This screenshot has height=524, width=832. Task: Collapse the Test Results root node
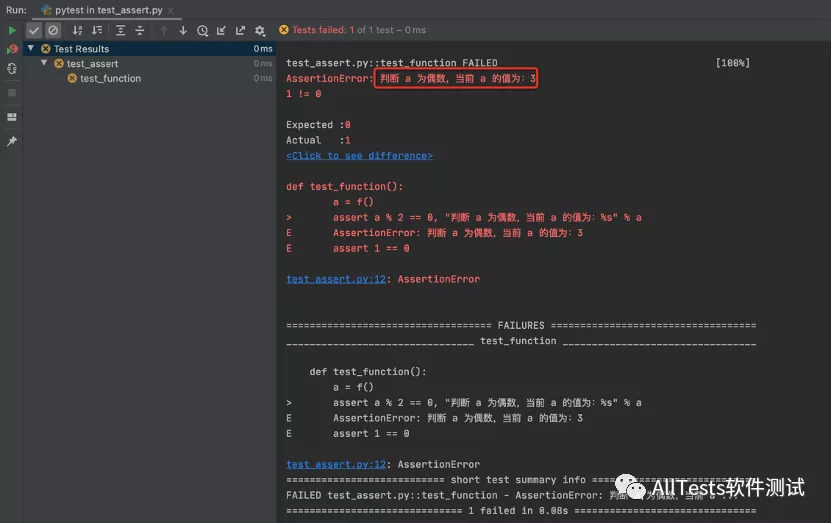click(31, 48)
